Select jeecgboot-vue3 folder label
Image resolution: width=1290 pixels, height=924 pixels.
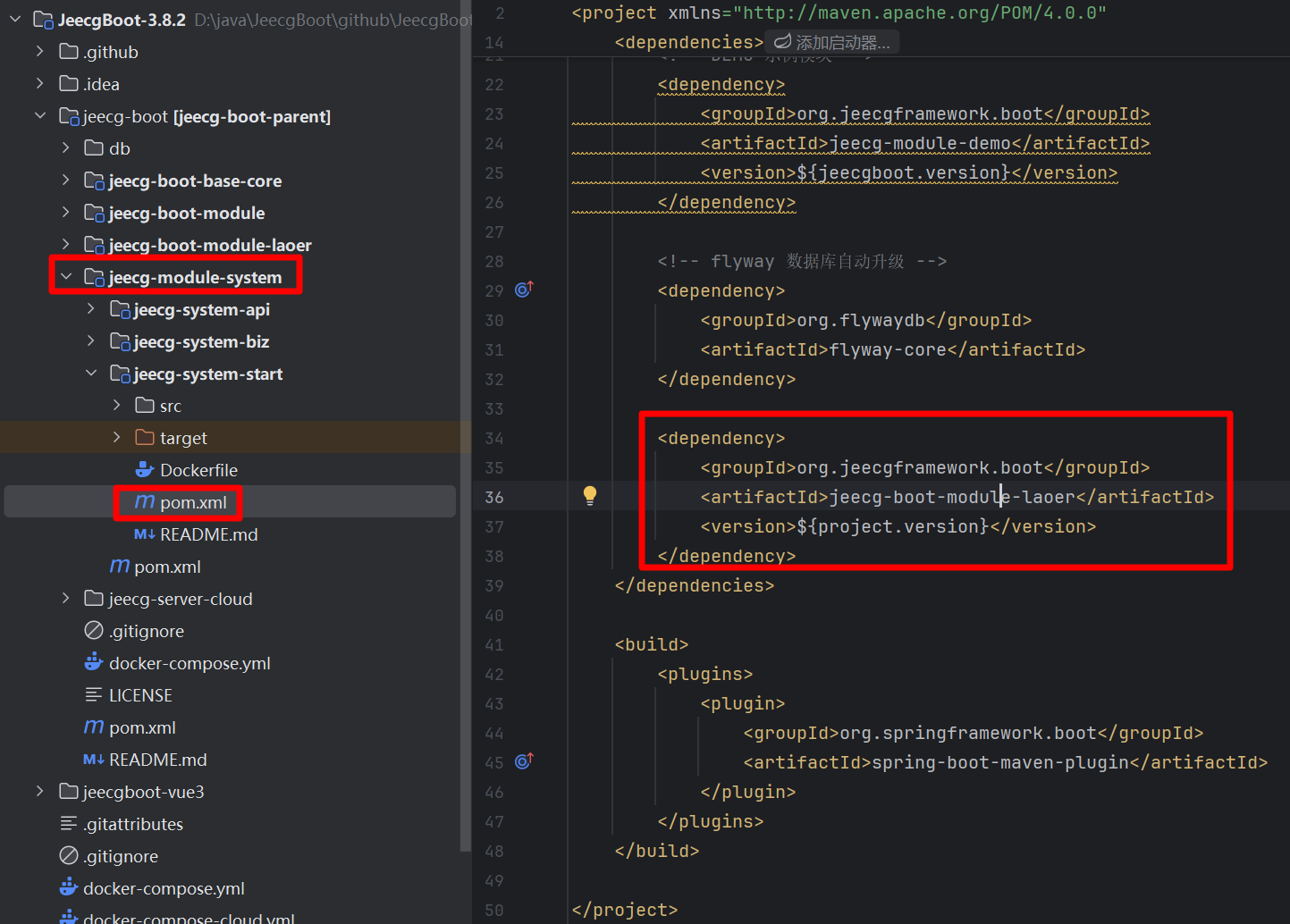[x=144, y=792]
